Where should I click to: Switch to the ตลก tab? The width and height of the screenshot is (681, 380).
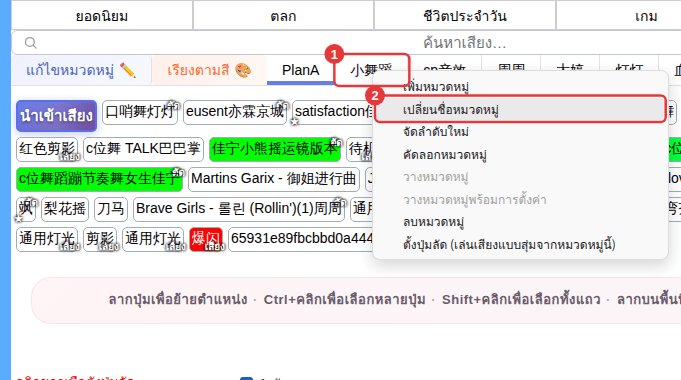[x=283, y=16]
